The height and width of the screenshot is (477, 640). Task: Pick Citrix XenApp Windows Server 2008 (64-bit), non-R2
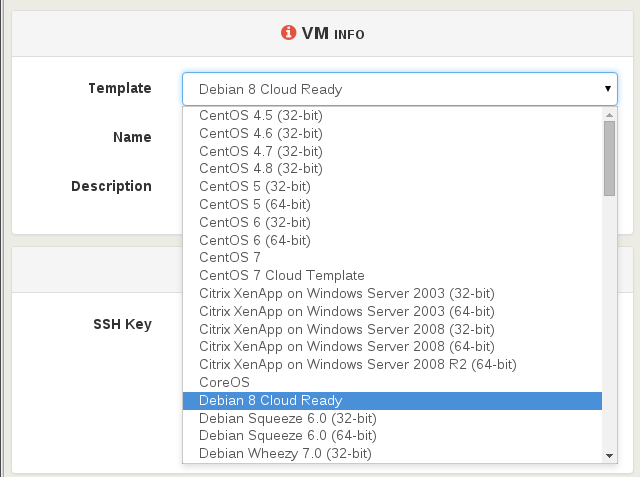(392, 346)
